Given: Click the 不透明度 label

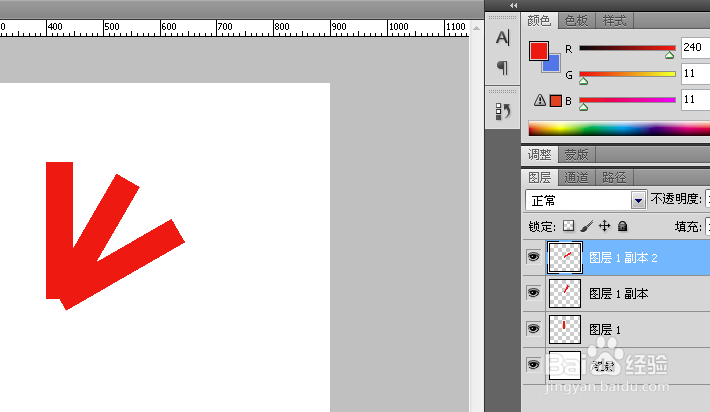Looking at the screenshot, I should tap(676, 199).
